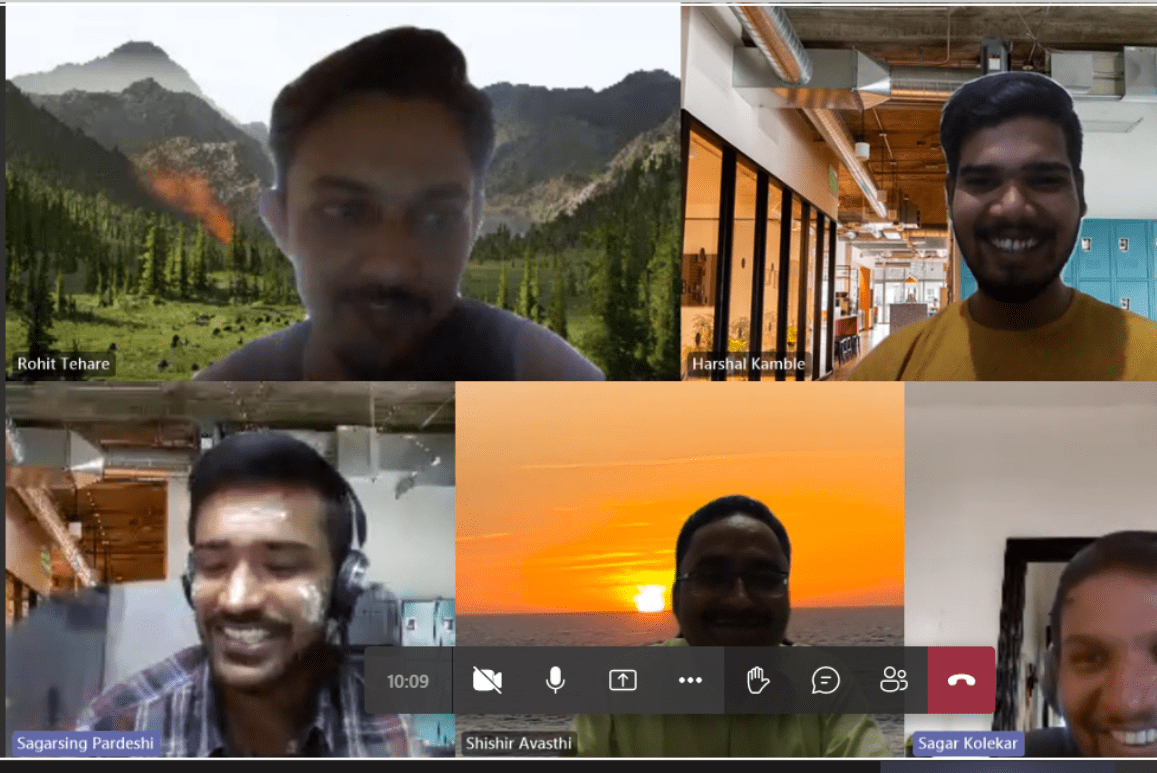This screenshot has width=1157, height=773.
Task: Click the Sagarsing Pardeshi name label
Action: click(86, 743)
